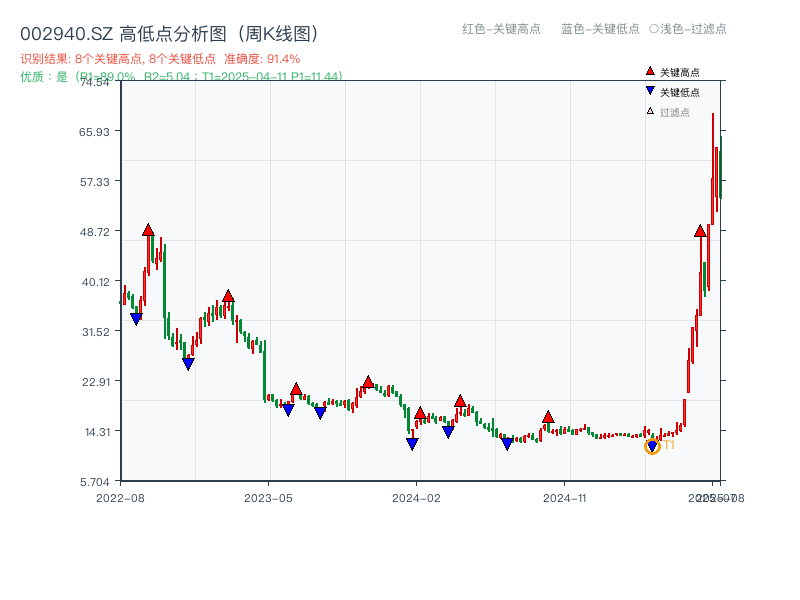Select the 蓝色-关键低点 header text

tap(600, 29)
